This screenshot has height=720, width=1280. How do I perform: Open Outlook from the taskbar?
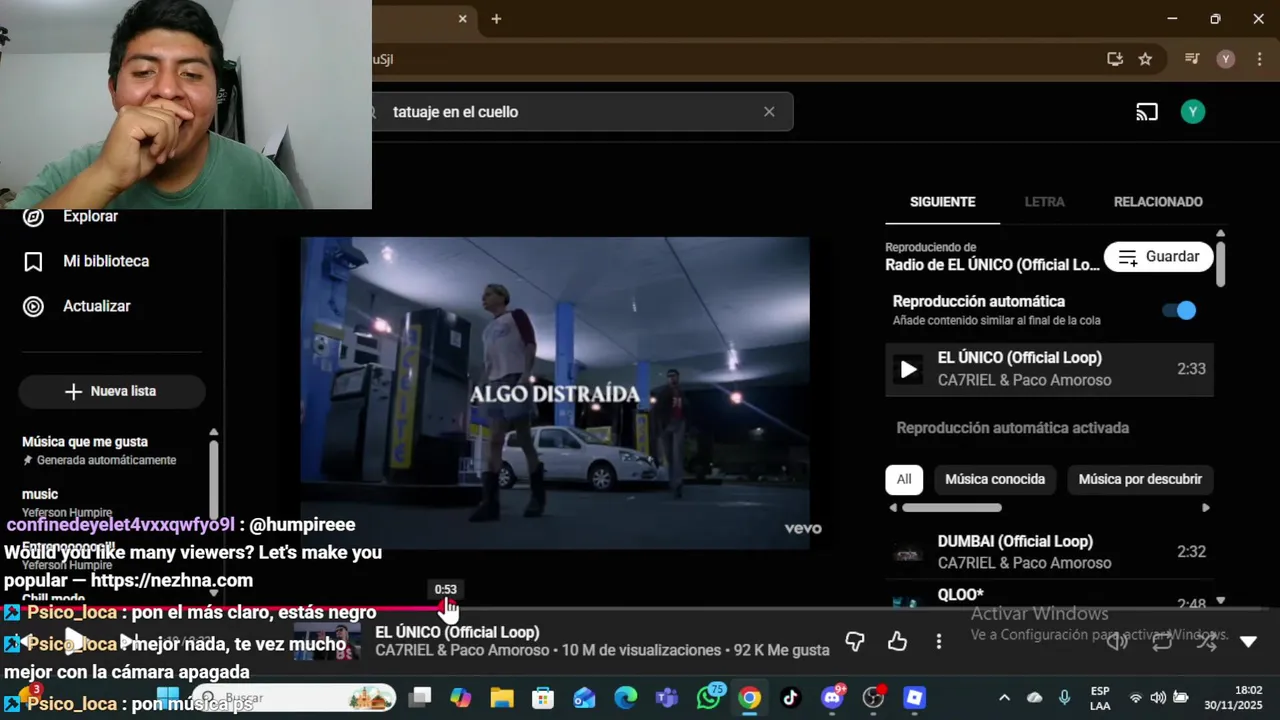pos(584,698)
